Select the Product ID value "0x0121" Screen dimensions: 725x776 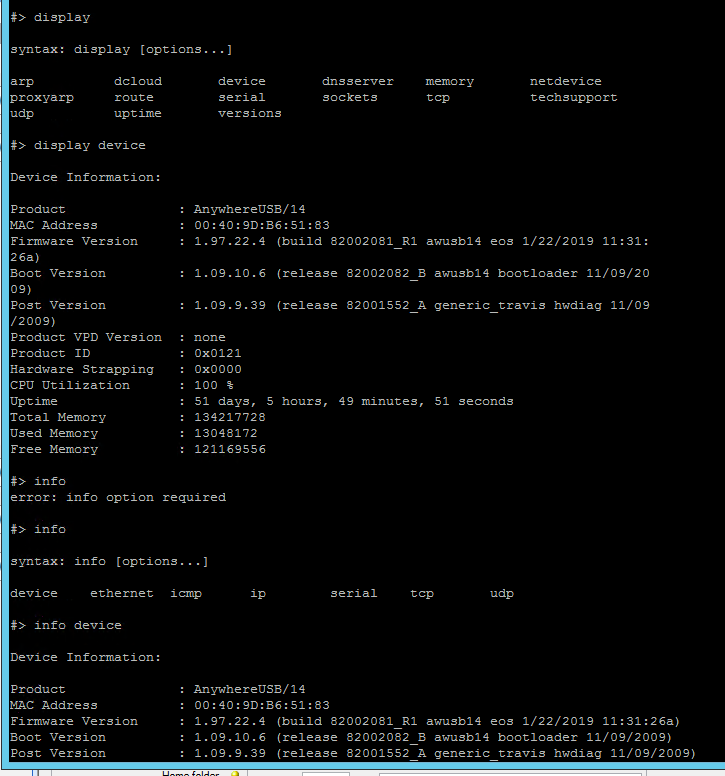218,353
